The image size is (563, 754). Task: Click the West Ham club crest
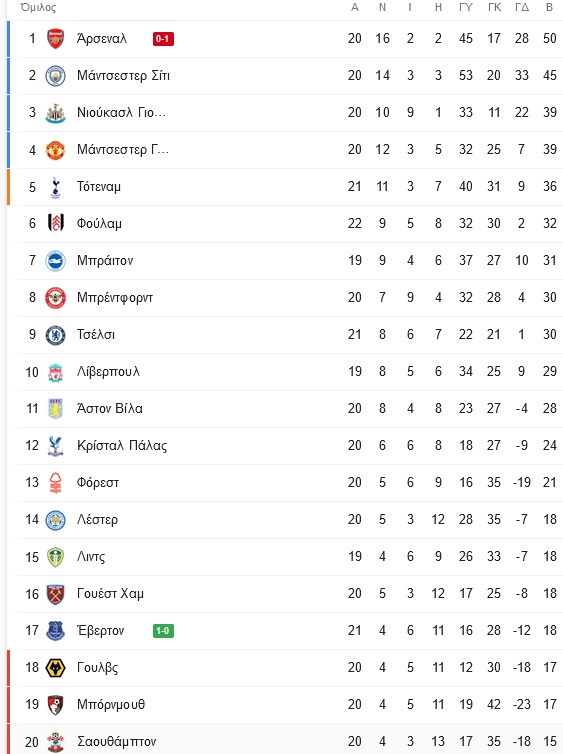pos(55,594)
